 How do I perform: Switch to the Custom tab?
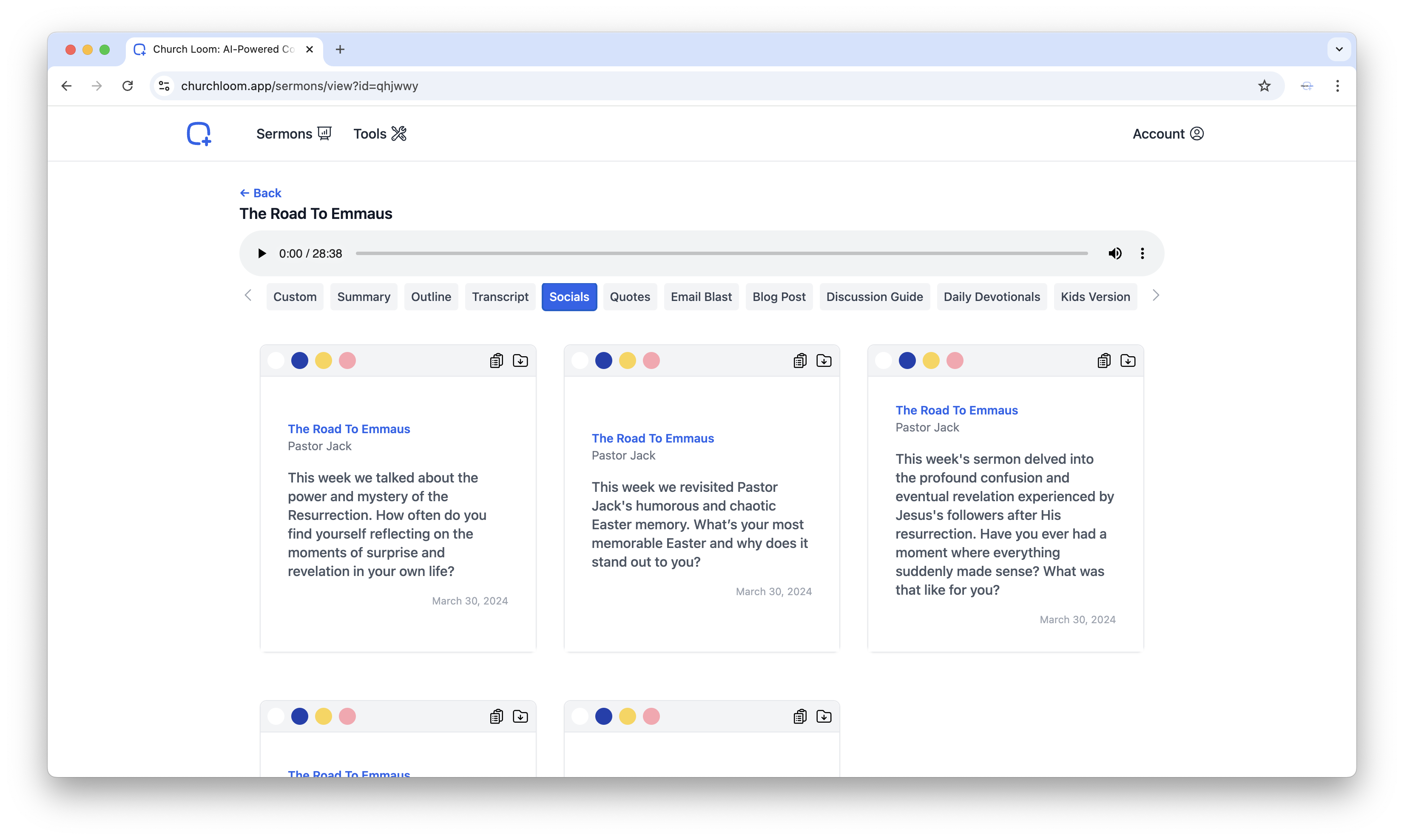(295, 297)
